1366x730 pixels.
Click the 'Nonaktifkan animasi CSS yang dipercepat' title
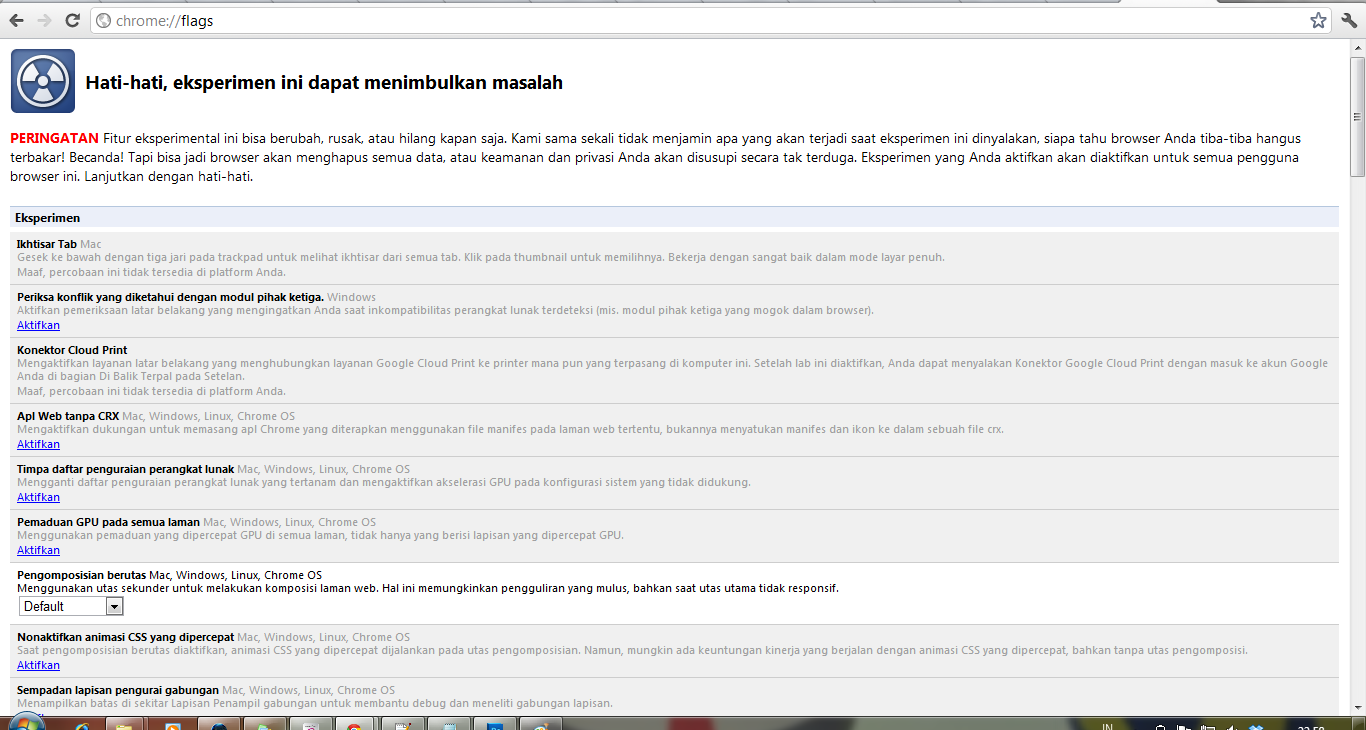click(x=125, y=637)
